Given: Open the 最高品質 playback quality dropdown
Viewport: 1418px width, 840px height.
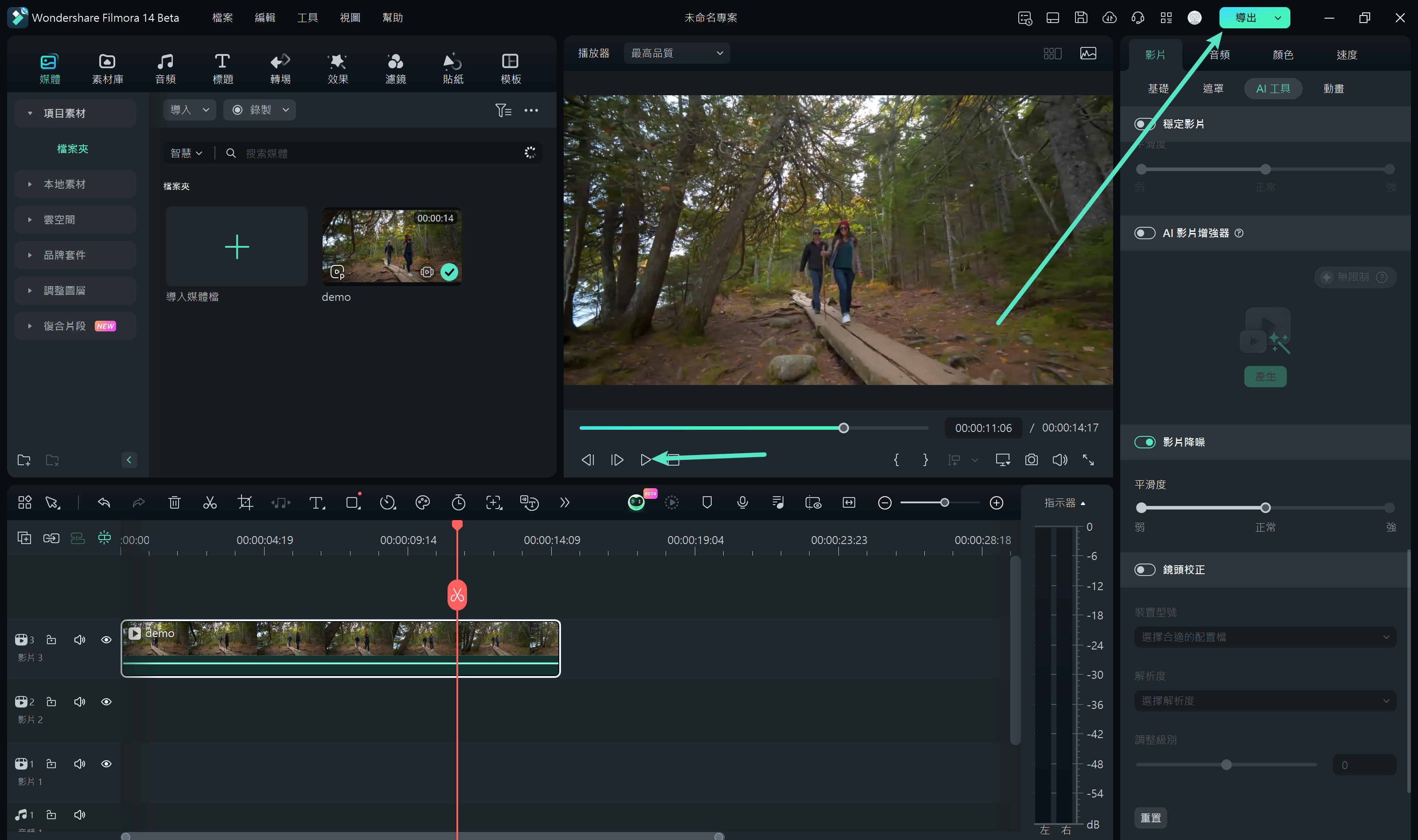Looking at the screenshot, I should coord(677,53).
